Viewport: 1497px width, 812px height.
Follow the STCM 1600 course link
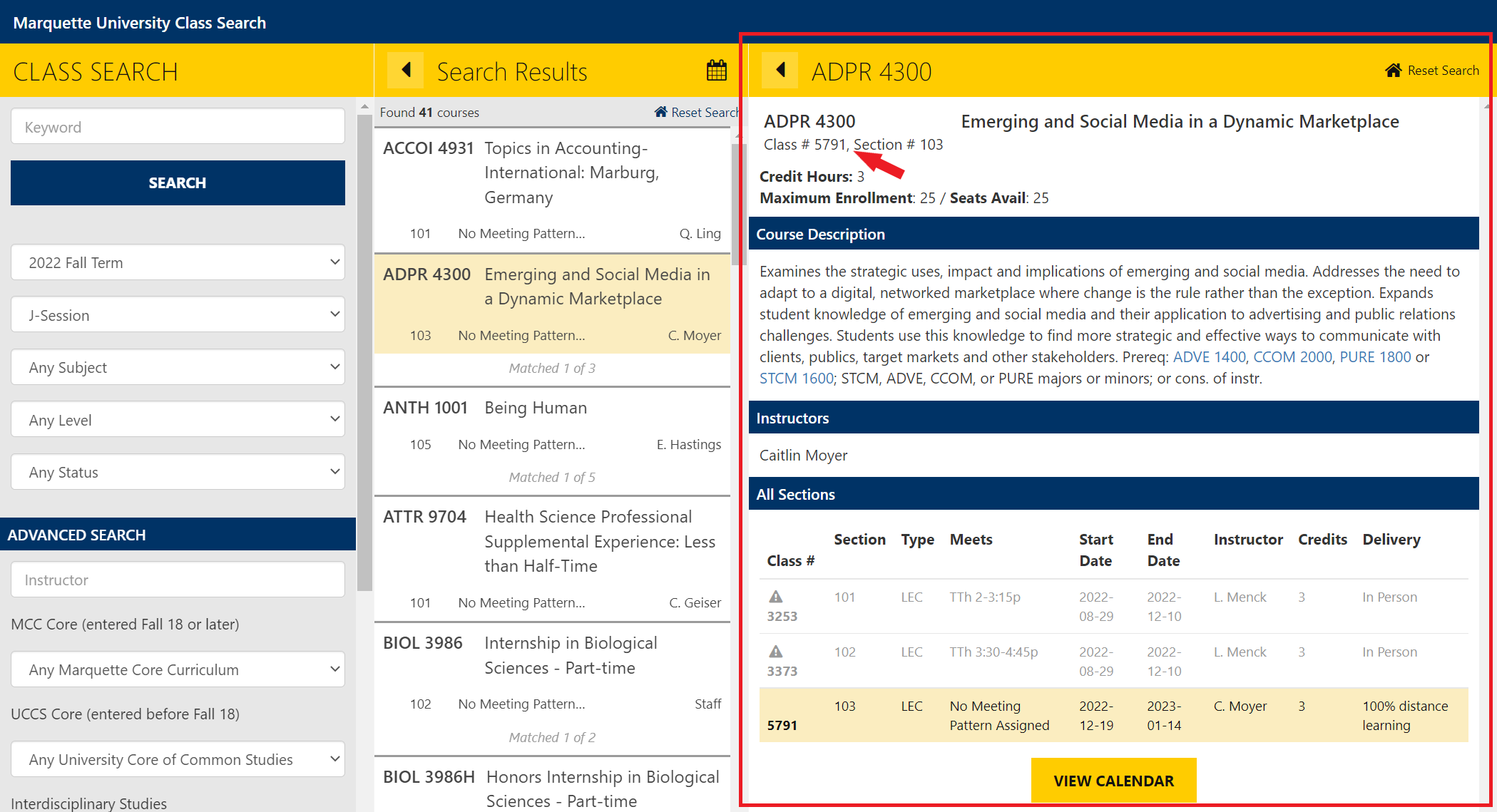(x=796, y=379)
